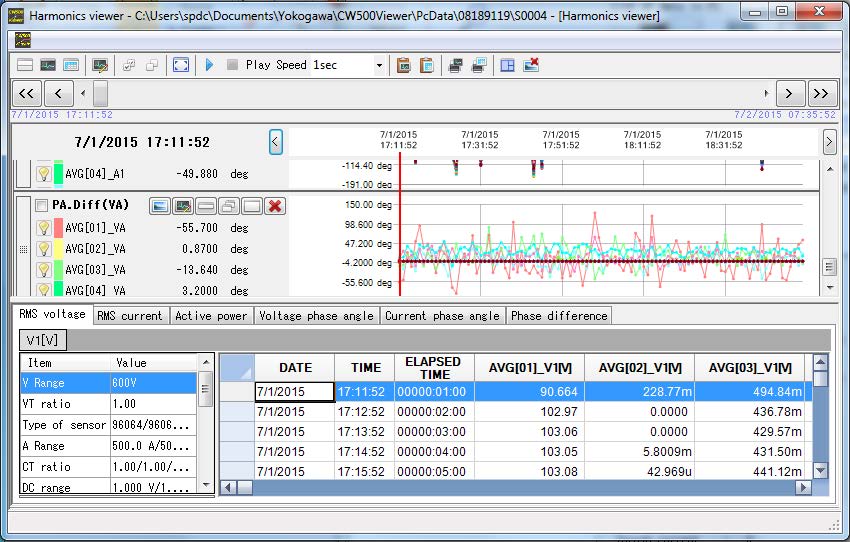Click the small left arrow of the time slider

coord(82,93)
